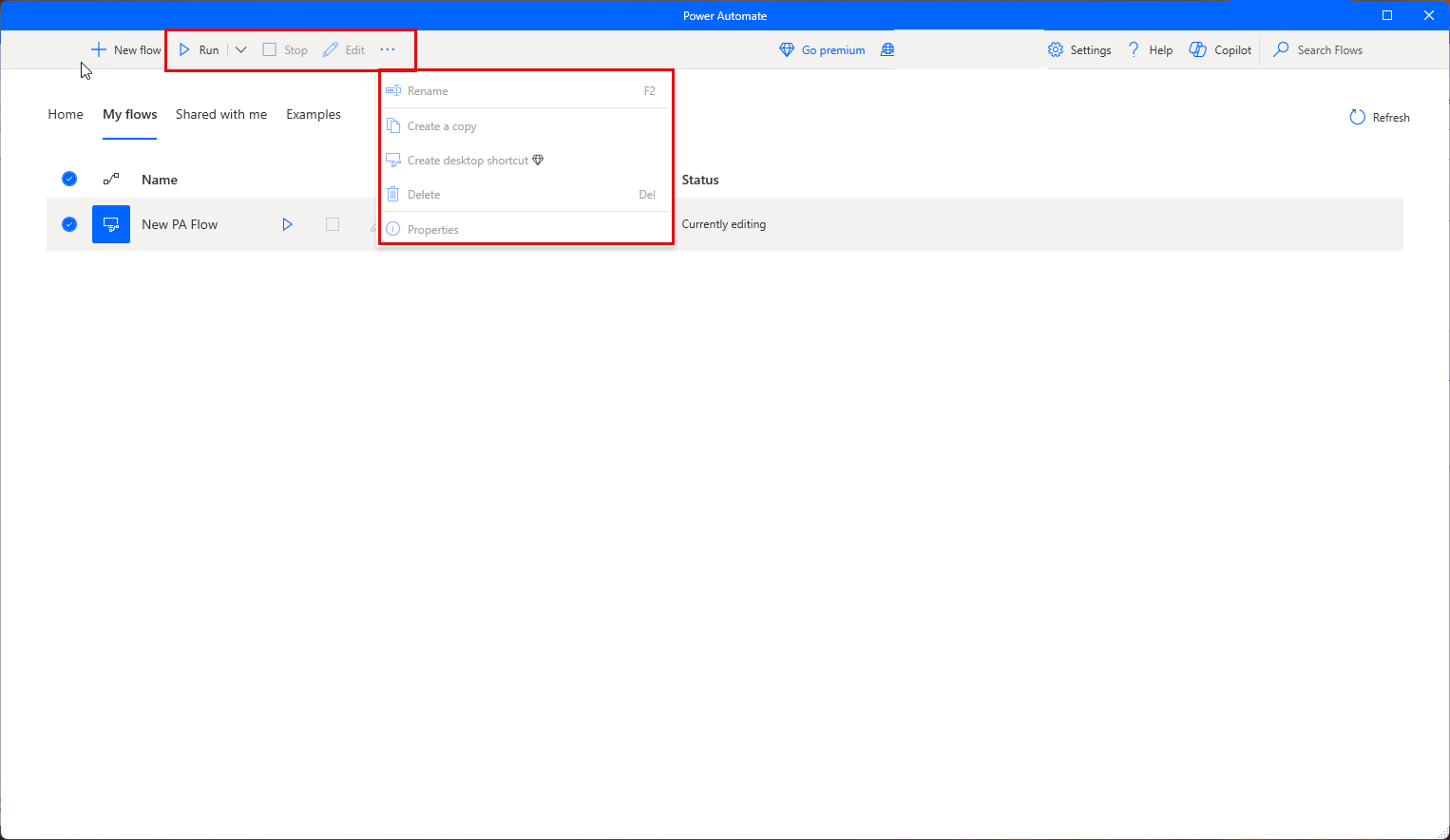The height and width of the screenshot is (840, 1450).
Task: Uncheck the select-all flows checkbox in header
Action: point(69,180)
